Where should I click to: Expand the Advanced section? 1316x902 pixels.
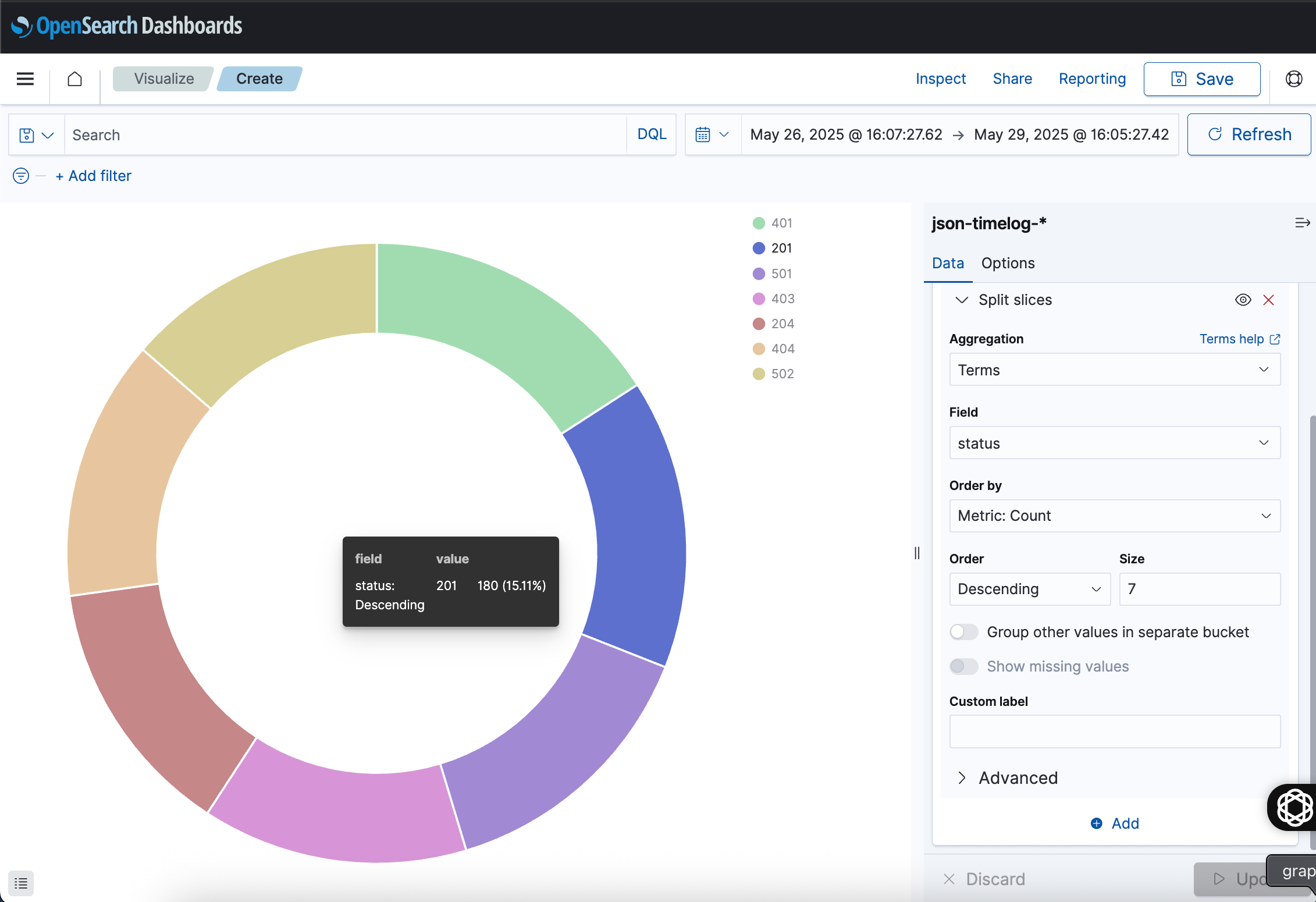click(x=1018, y=778)
